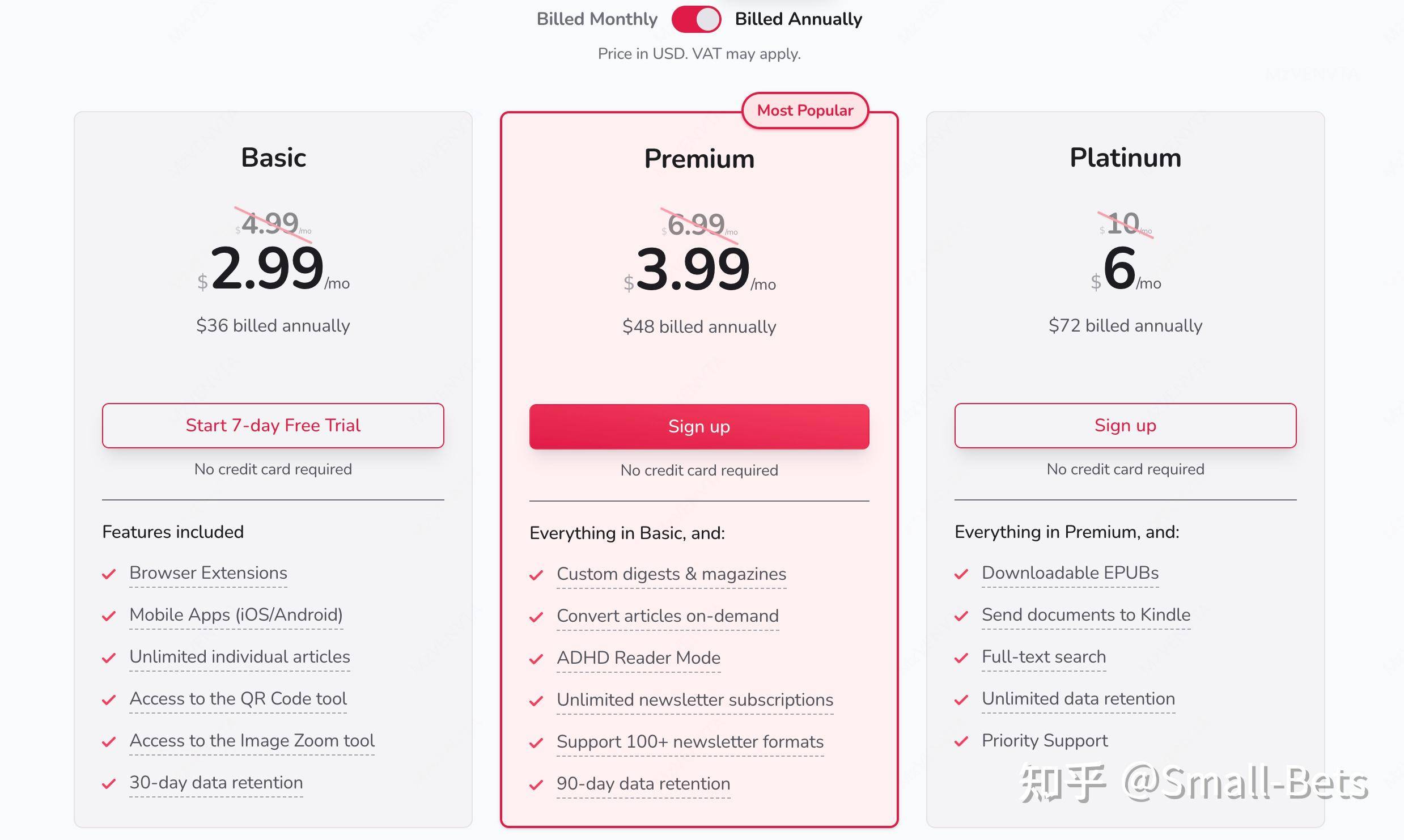This screenshot has width=1404, height=840.
Task: Open the Browser Extensions feature link
Action: [x=208, y=573]
